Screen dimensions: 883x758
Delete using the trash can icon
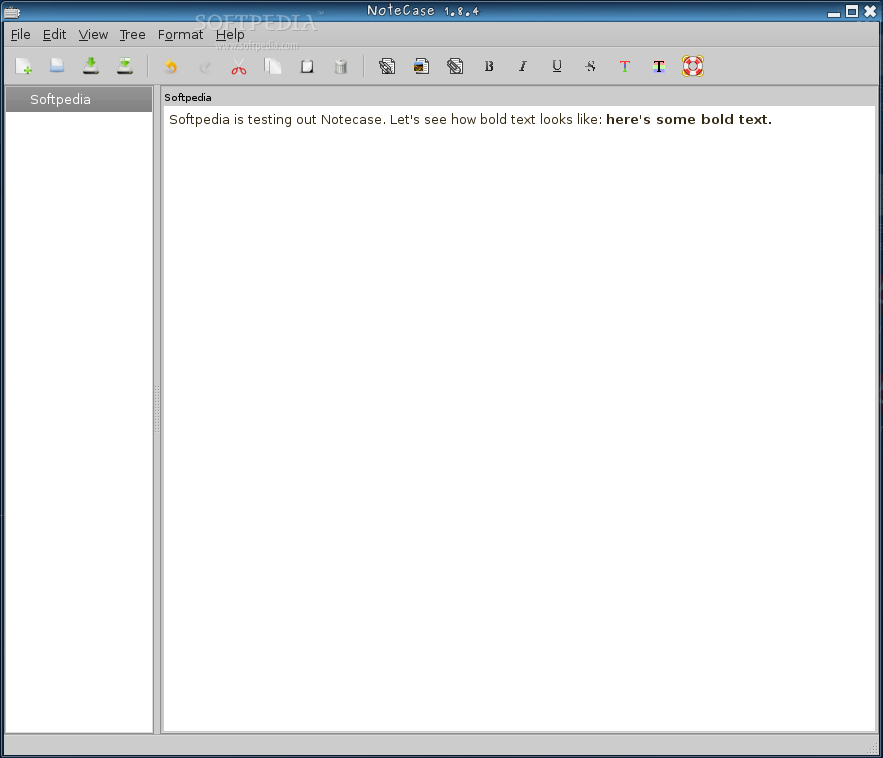pyautogui.click(x=341, y=66)
